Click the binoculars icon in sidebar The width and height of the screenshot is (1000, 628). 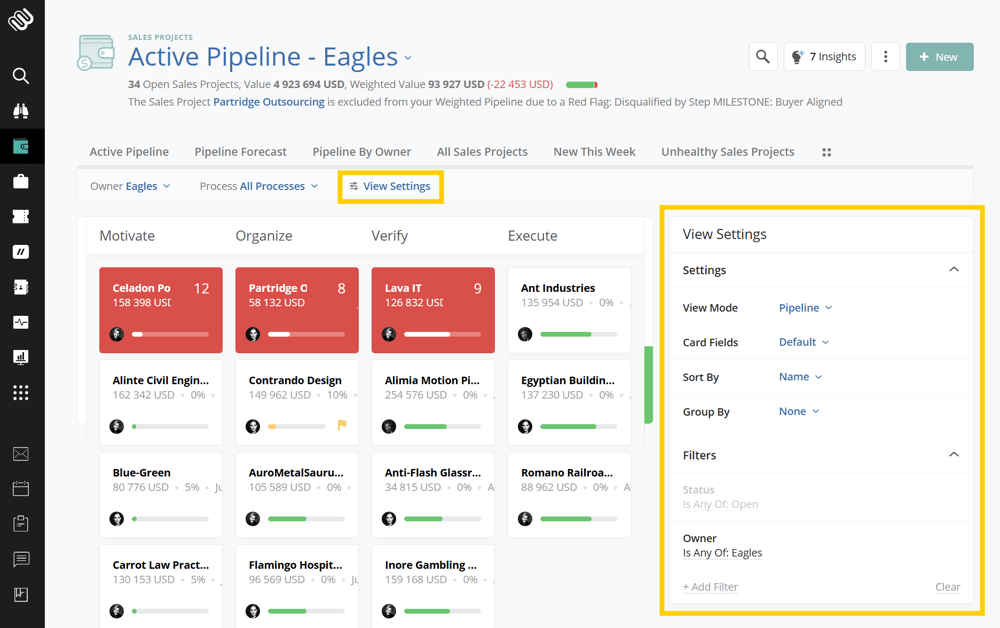[21, 111]
